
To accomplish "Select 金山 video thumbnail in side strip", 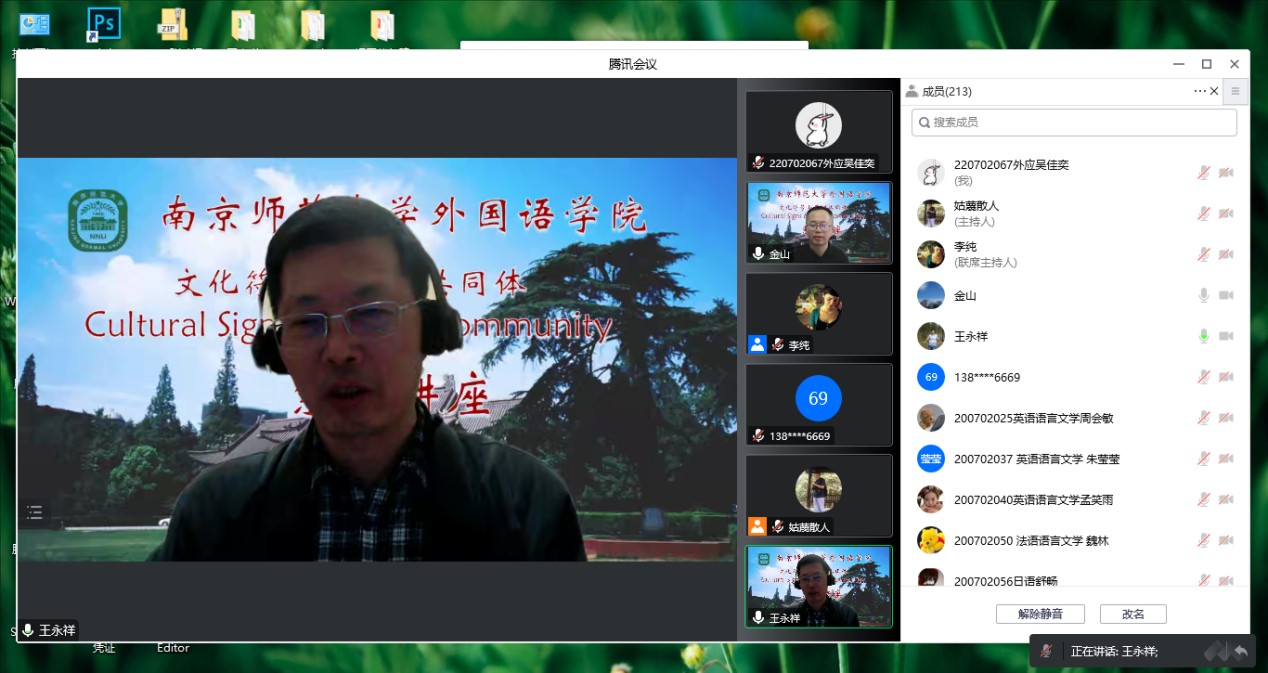I will (x=818, y=223).
